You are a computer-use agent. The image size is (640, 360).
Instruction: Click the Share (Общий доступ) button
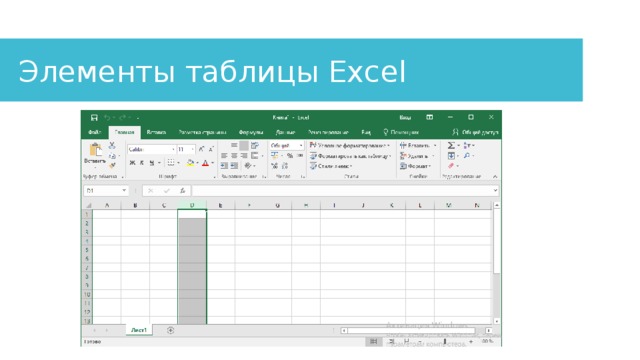(x=476, y=132)
